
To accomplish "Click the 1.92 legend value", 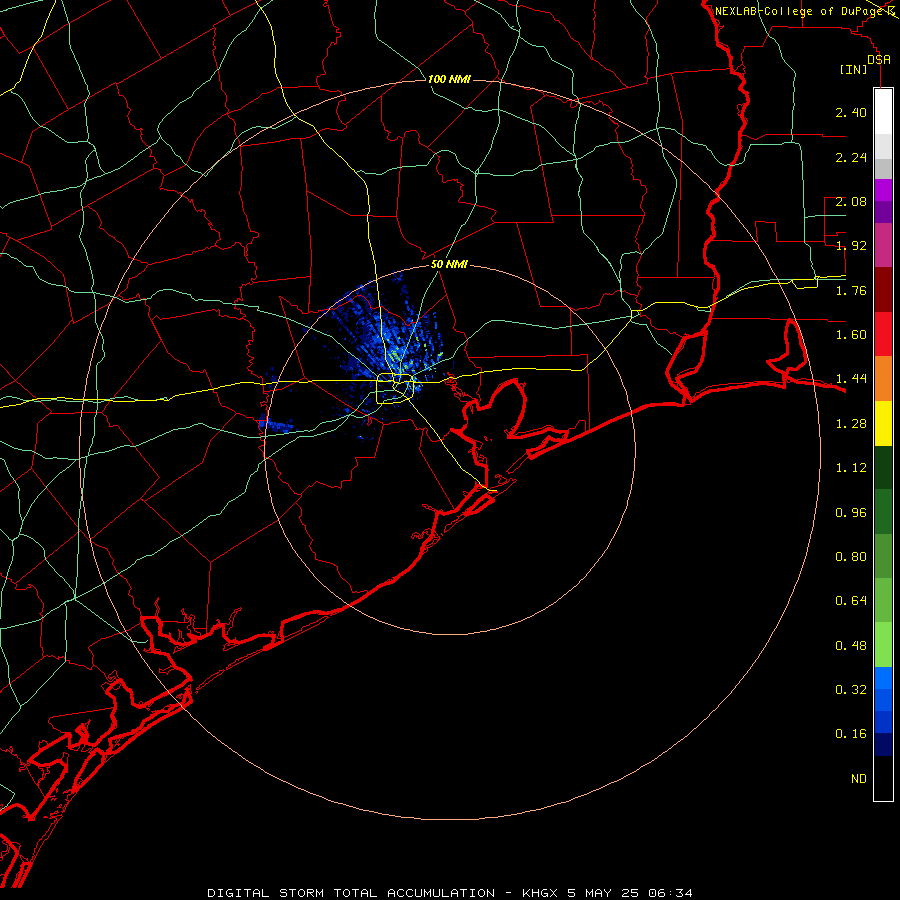I will [x=851, y=246].
